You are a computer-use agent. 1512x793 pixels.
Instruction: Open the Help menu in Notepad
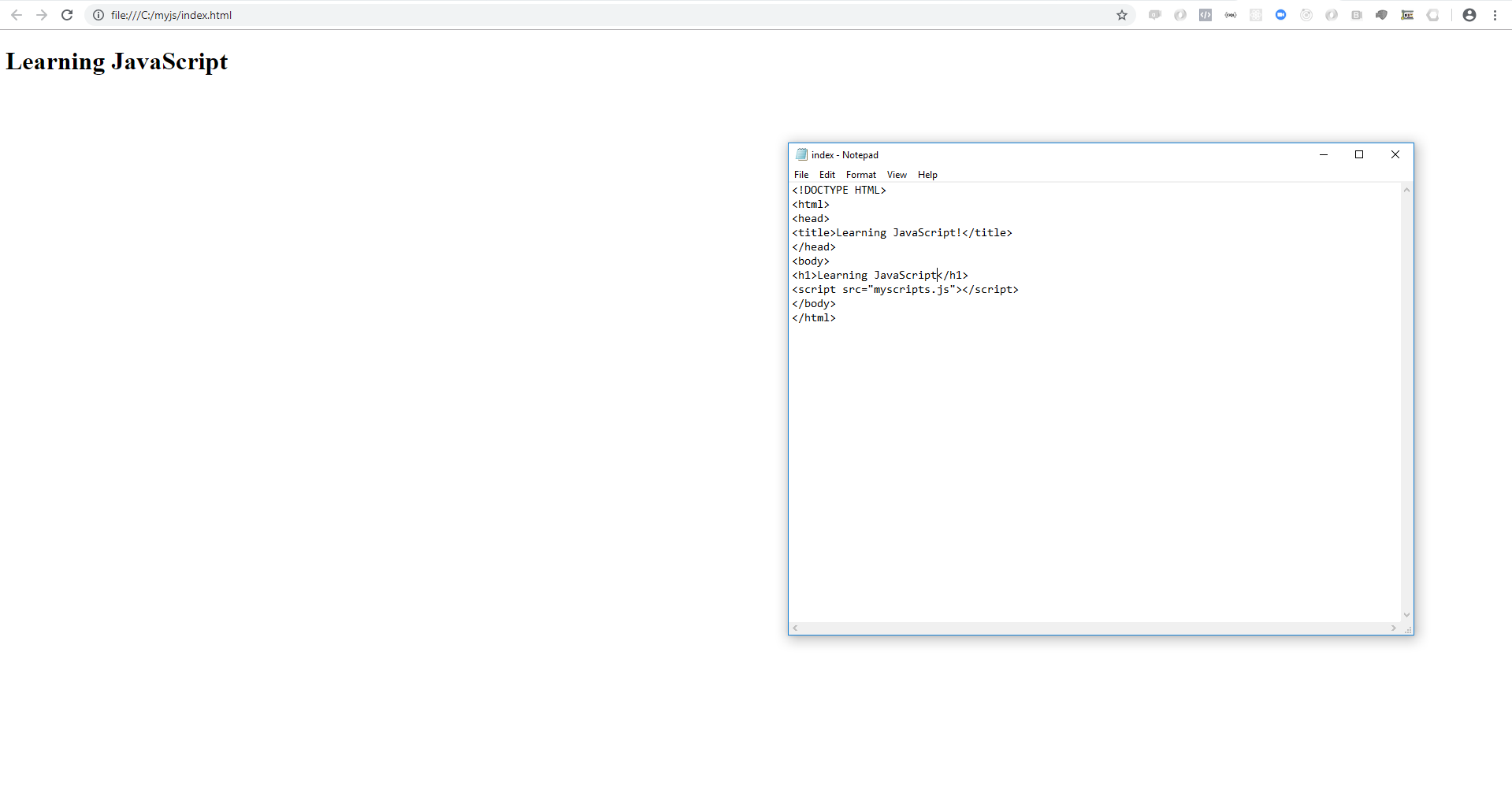click(x=927, y=175)
